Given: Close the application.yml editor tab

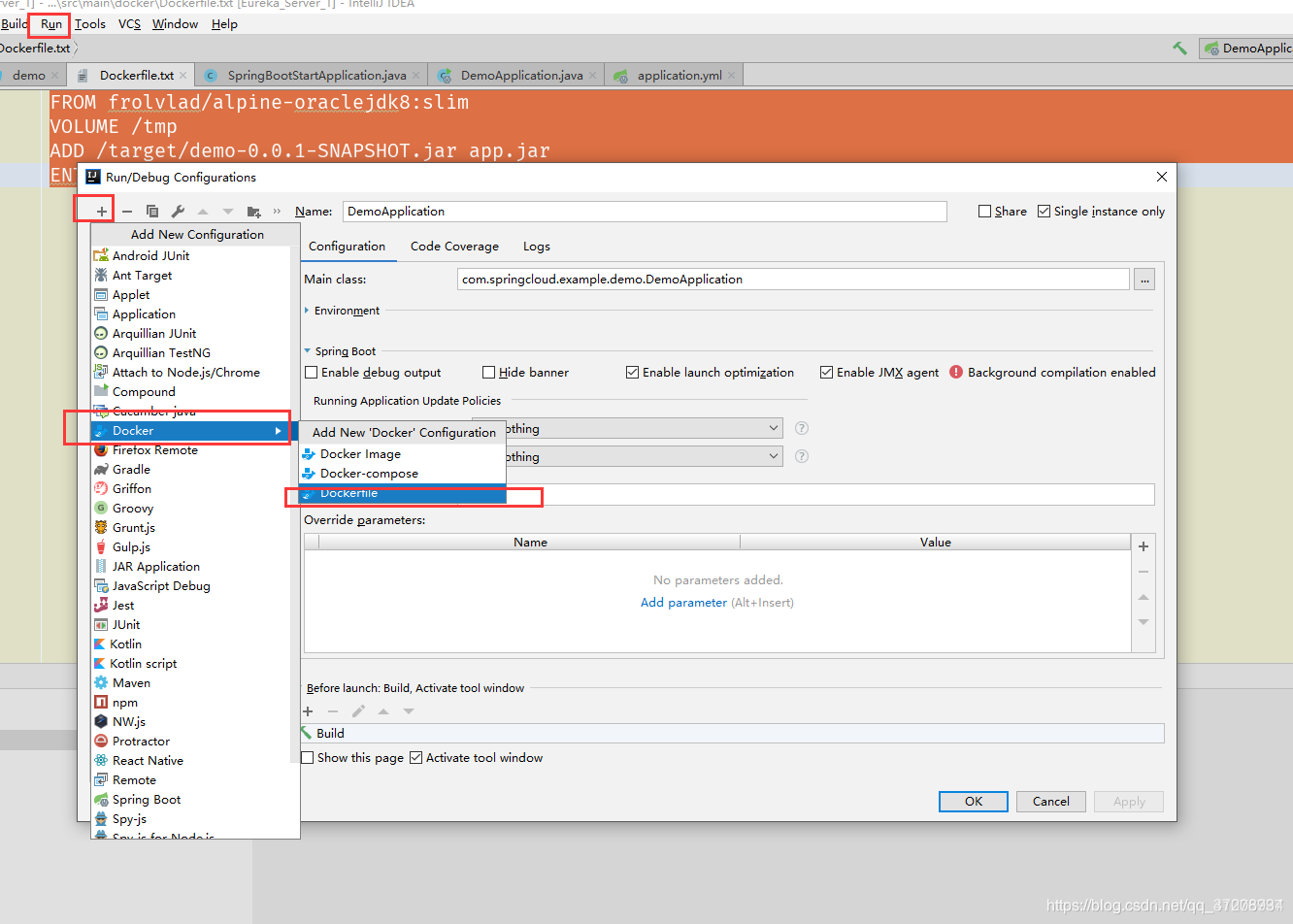Looking at the screenshot, I should [x=731, y=75].
